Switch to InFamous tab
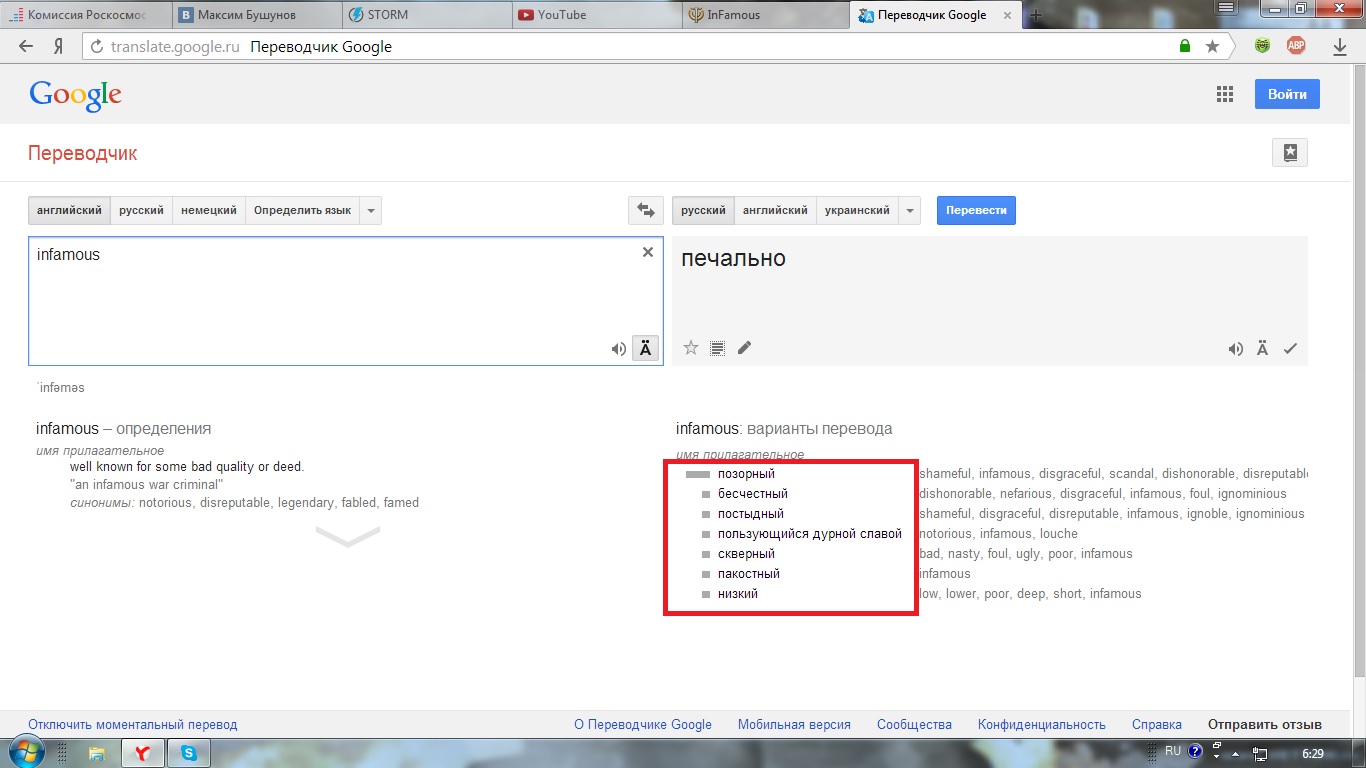The height and width of the screenshot is (768, 1366). 765,15
